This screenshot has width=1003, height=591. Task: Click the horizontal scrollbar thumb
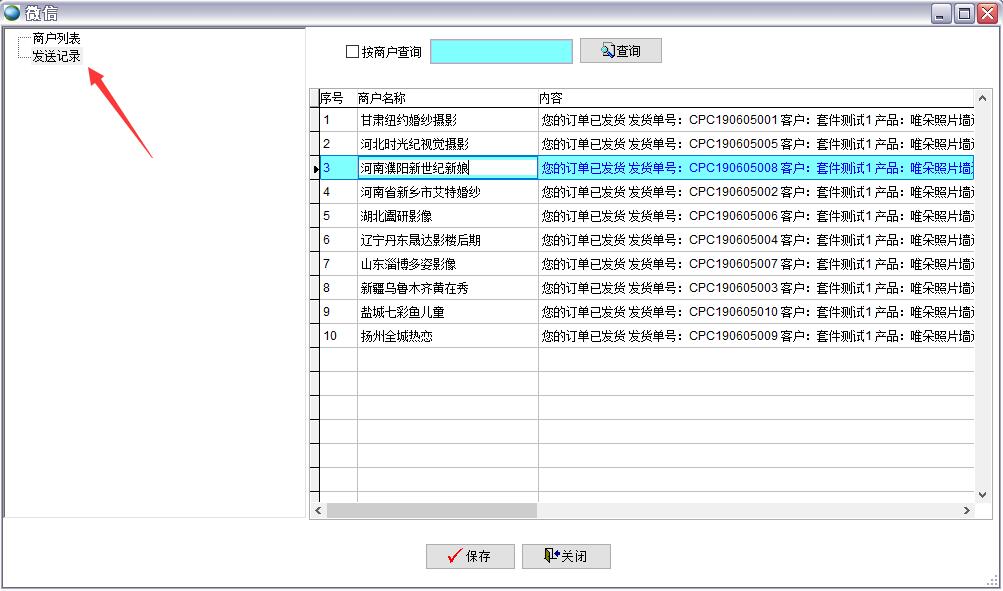coord(432,511)
